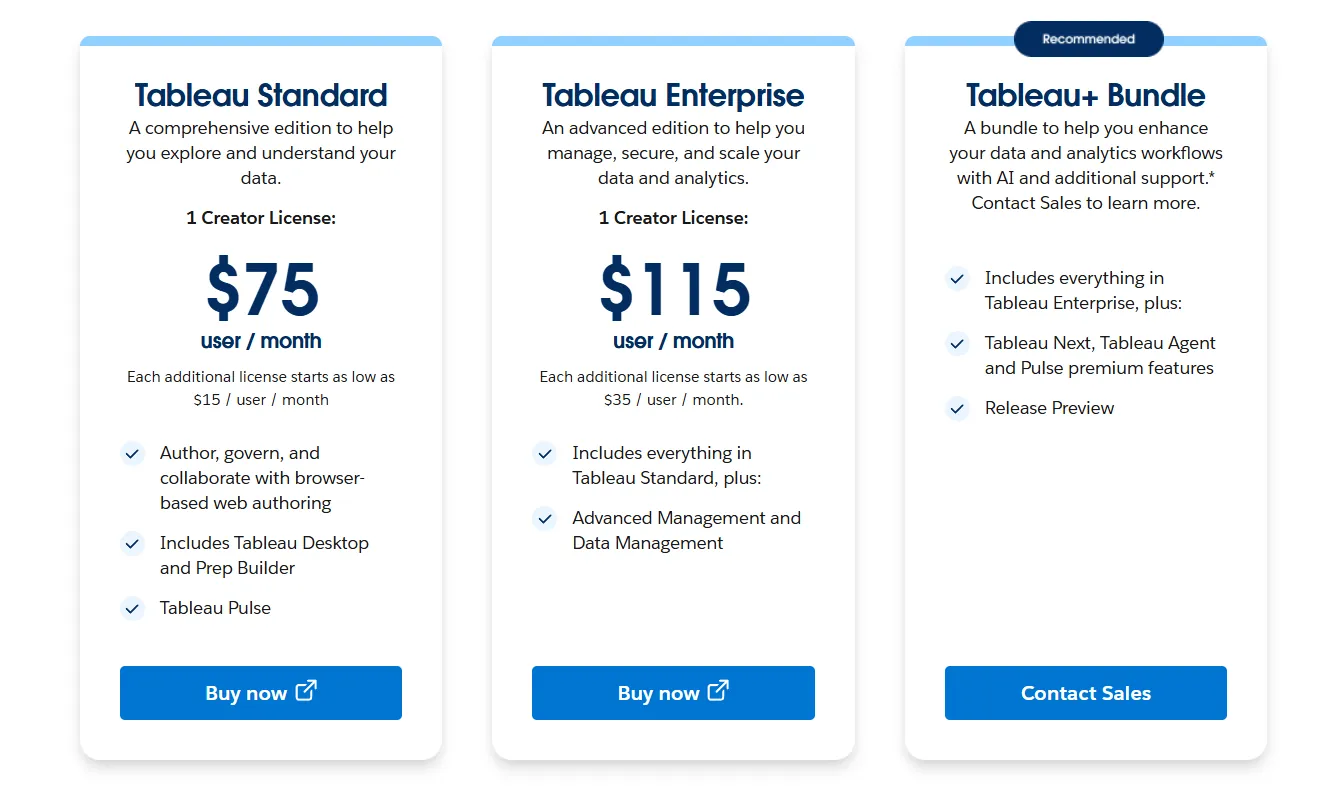This screenshot has width=1318, height=793.
Task: Click external link icon on Enterprise Buy now
Action: (x=718, y=691)
